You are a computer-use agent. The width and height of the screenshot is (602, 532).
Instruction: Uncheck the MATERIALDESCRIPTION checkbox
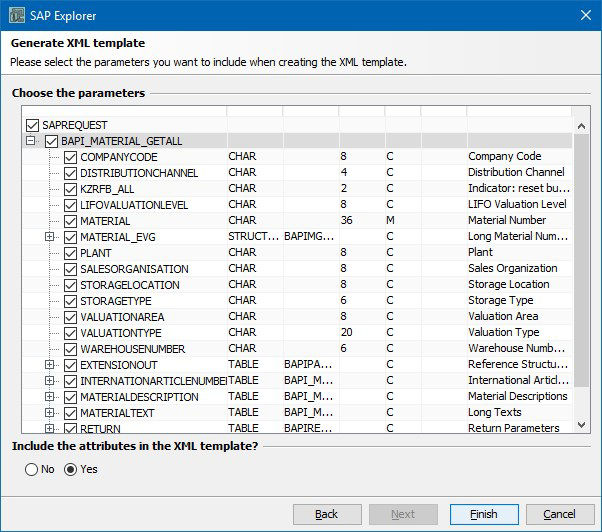pos(70,397)
